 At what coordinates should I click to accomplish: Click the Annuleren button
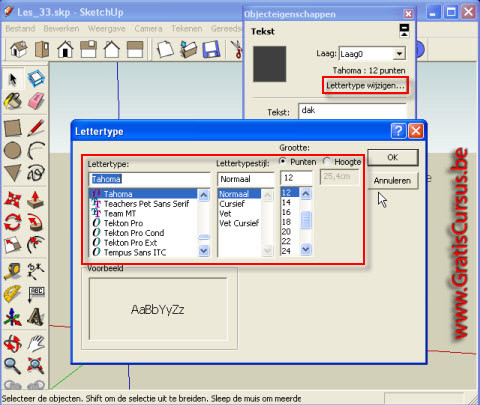pyautogui.click(x=392, y=181)
